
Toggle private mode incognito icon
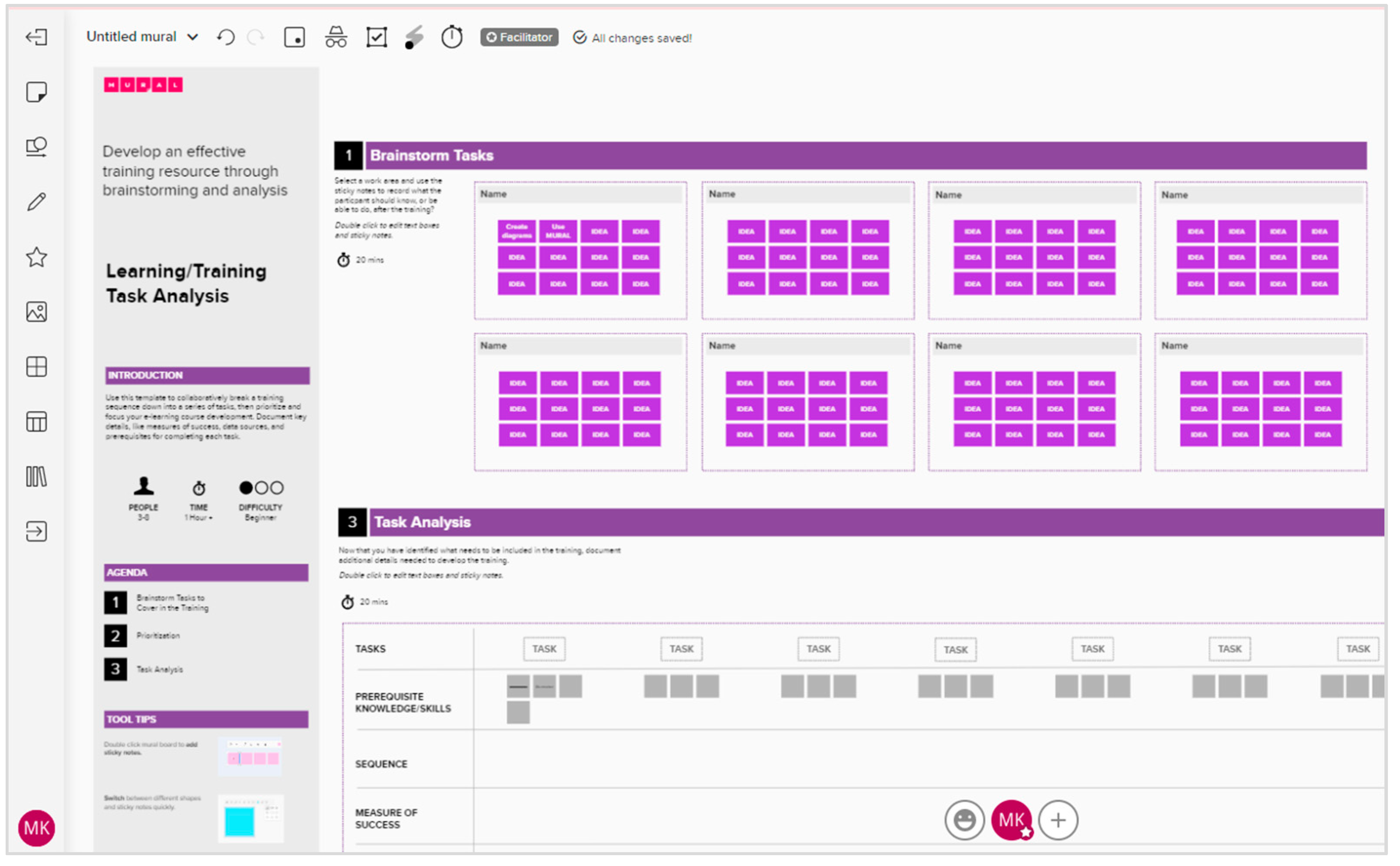pyautogui.click(x=336, y=37)
